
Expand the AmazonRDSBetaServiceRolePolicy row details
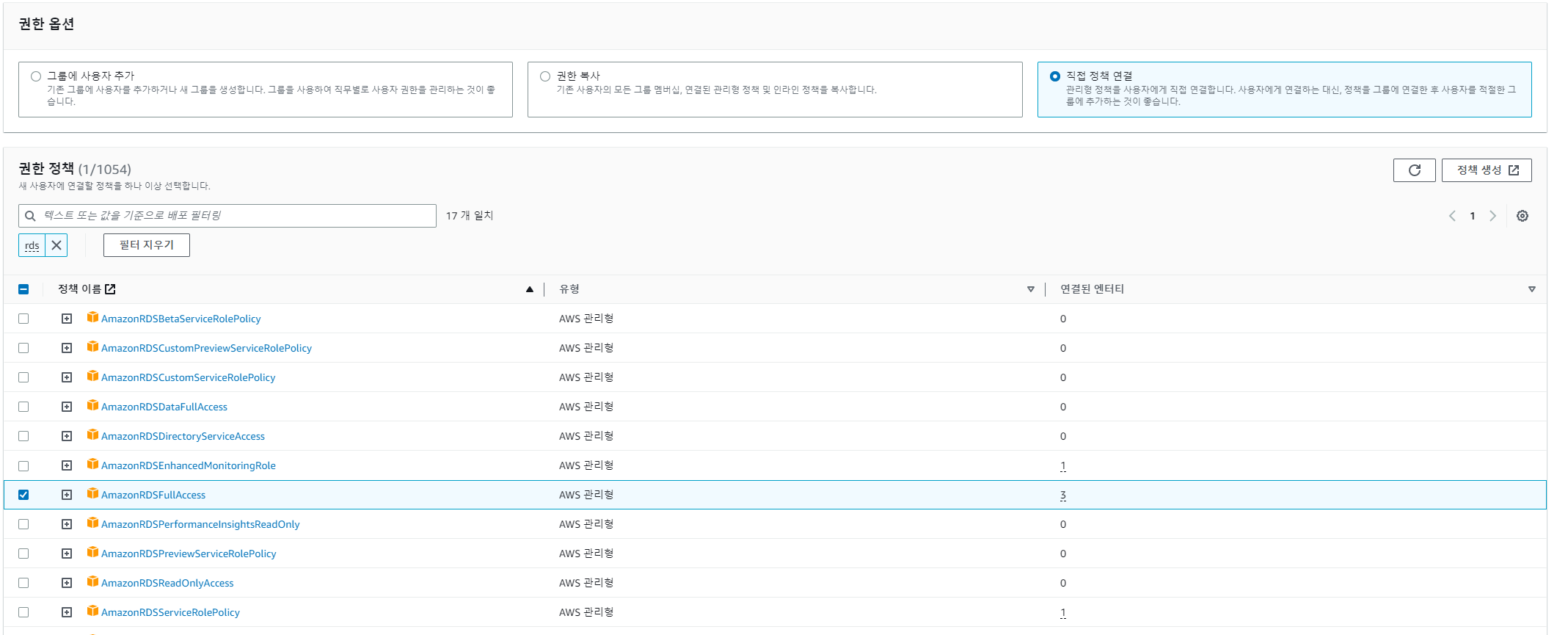coord(67,319)
